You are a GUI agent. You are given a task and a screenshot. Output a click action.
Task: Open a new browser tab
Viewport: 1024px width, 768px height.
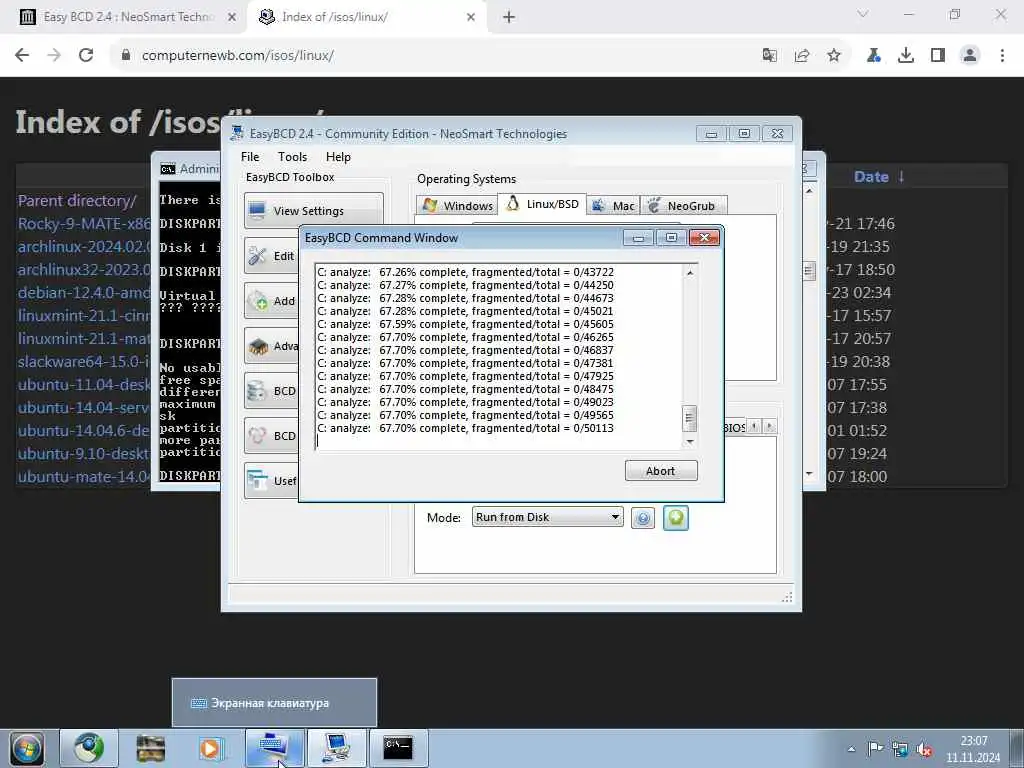[509, 18]
